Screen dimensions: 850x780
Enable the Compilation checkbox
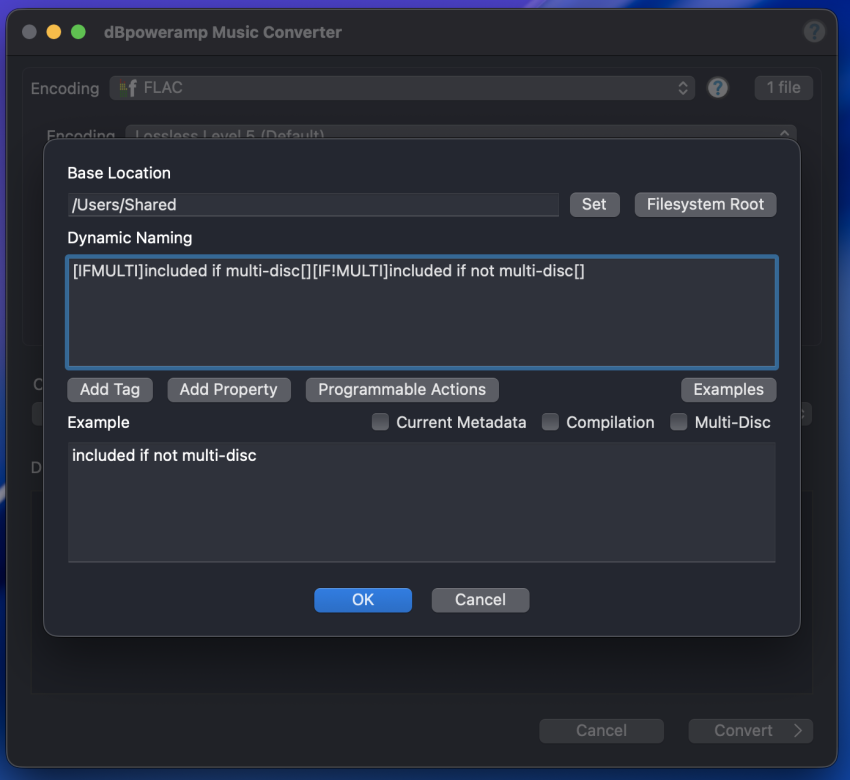[550, 422]
